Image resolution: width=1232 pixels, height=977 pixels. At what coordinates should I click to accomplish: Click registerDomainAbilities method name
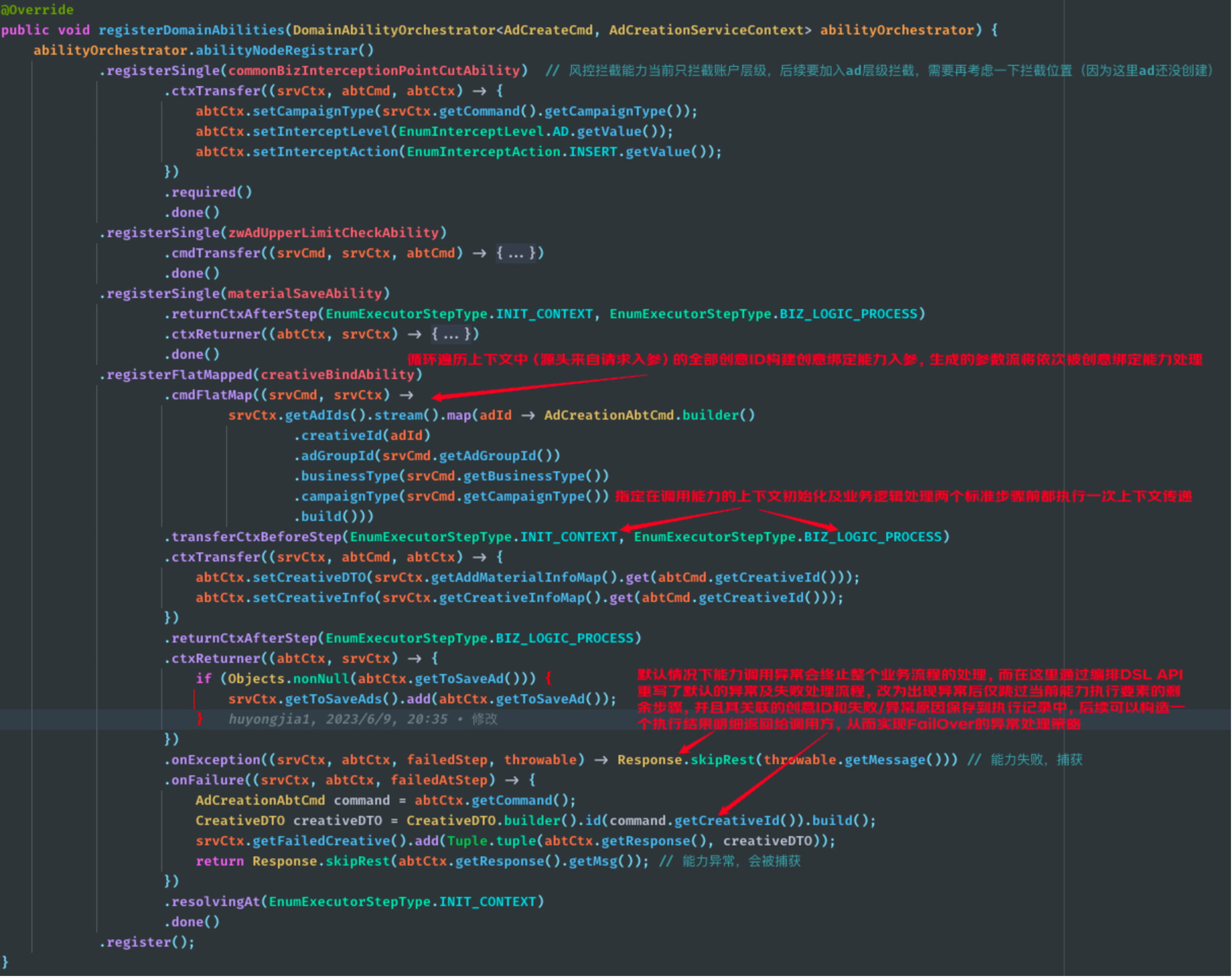192,30
